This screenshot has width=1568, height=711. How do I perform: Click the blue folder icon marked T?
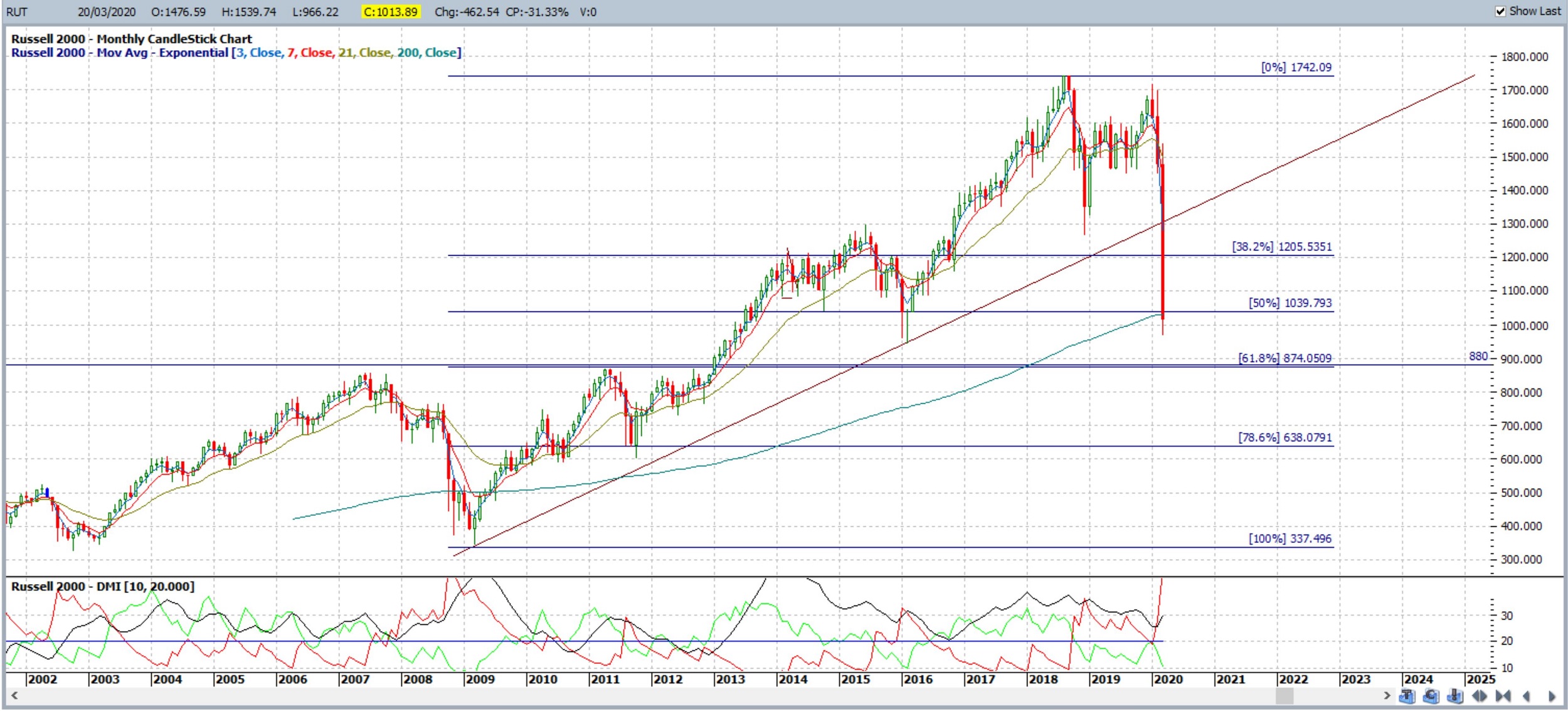coord(1407,696)
